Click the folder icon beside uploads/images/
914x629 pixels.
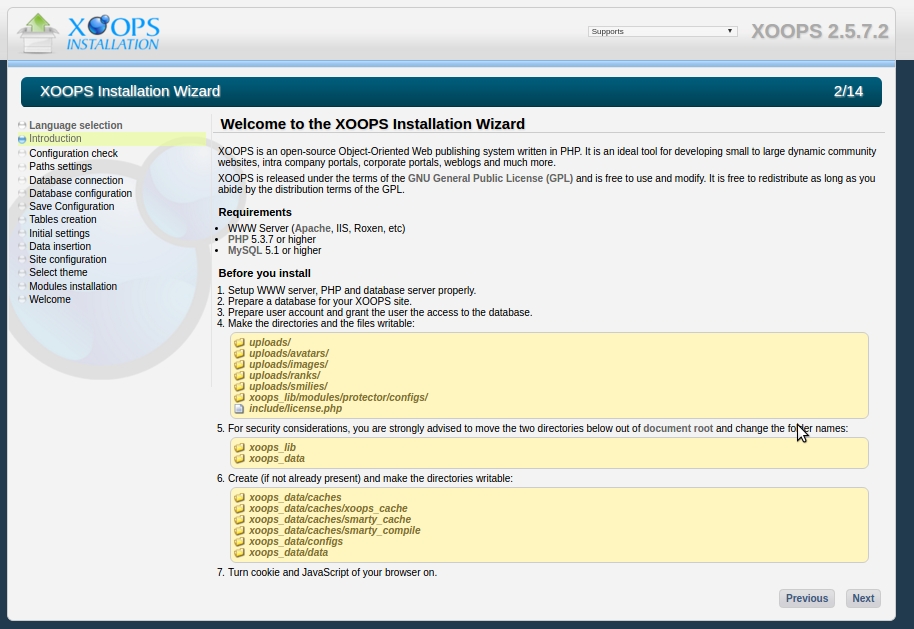point(239,365)
